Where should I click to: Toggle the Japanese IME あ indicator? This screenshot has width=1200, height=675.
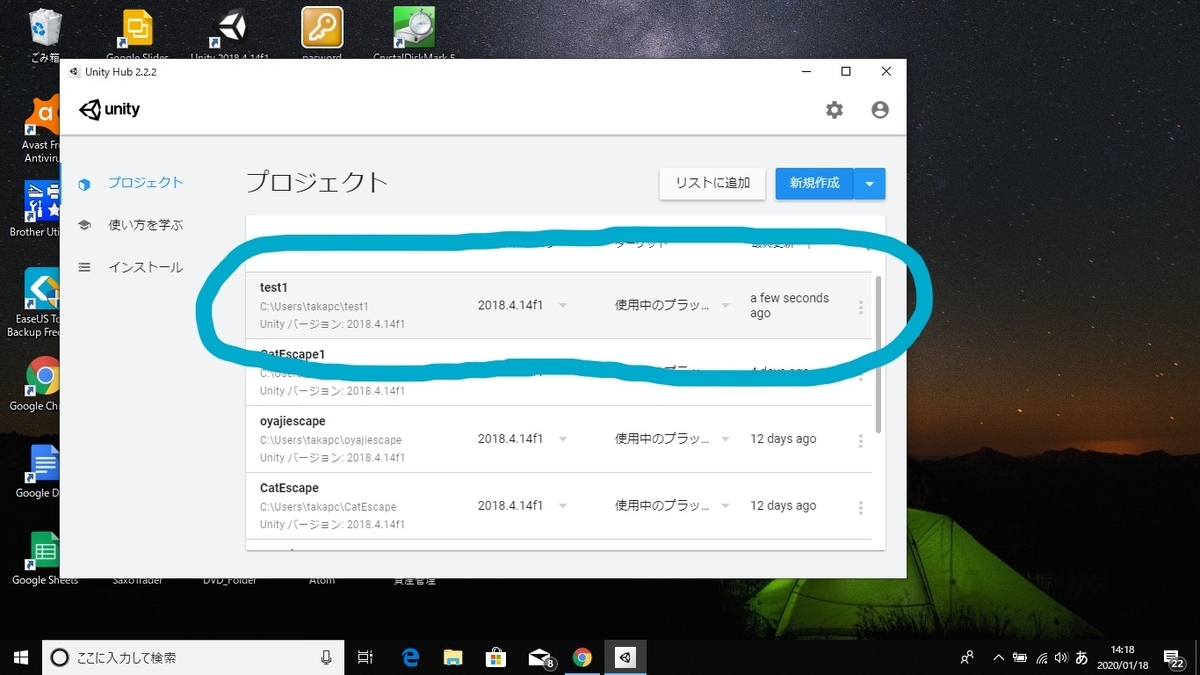click(1081, 657)
